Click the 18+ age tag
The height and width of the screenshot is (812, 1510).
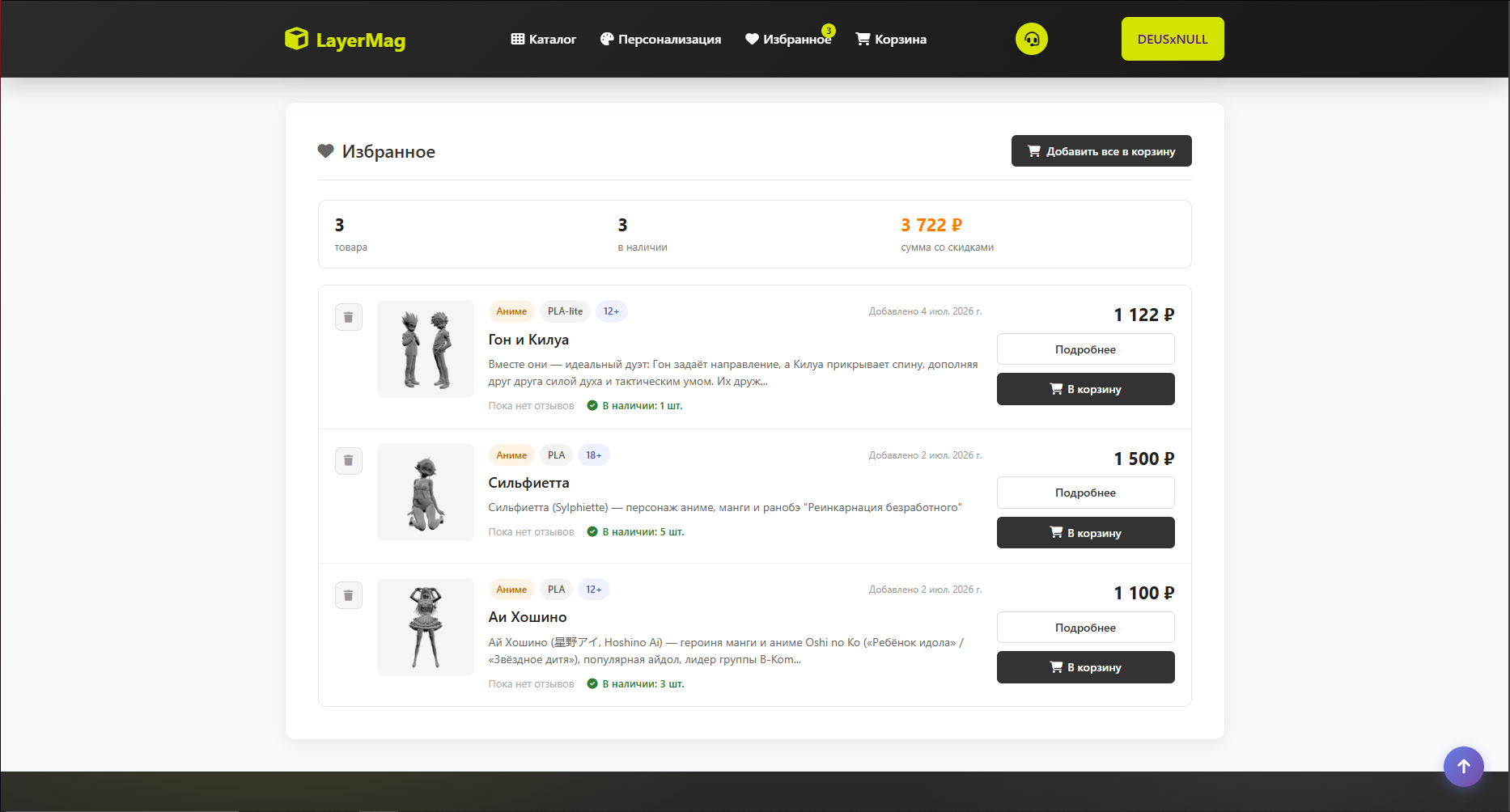point(594,455)
